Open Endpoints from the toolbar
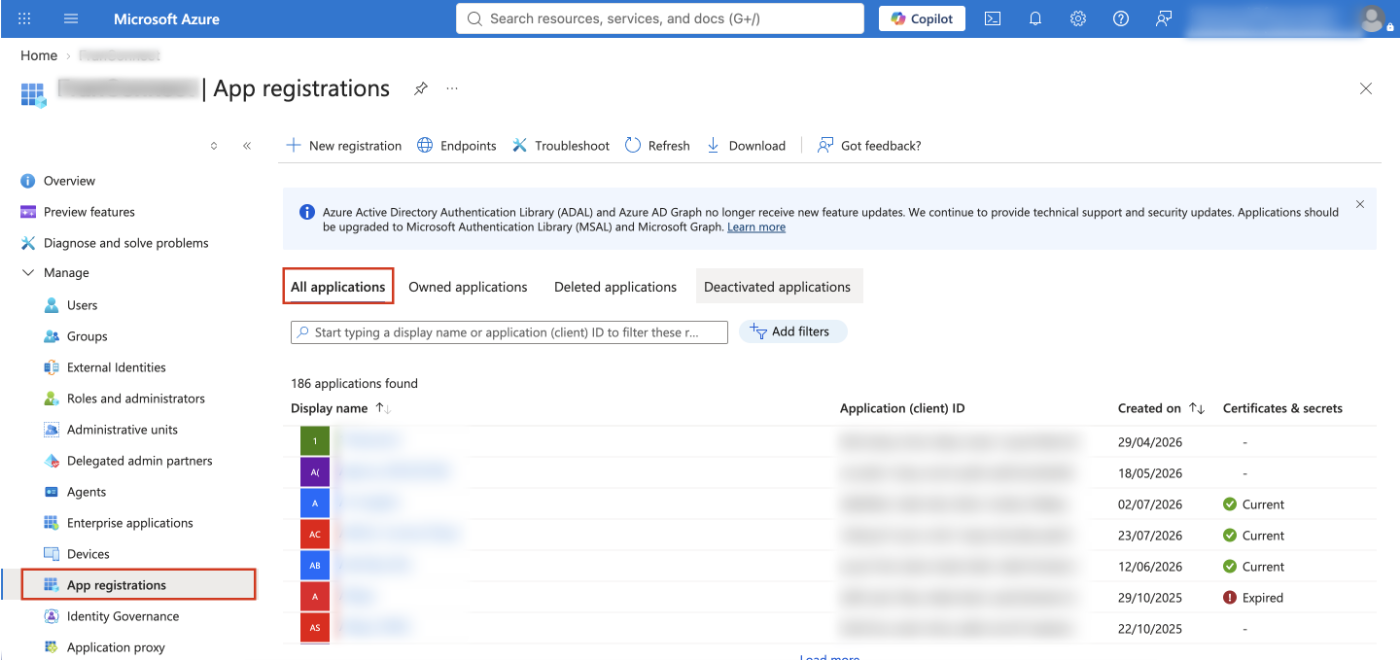1400x662 pixels. [457, 146]
